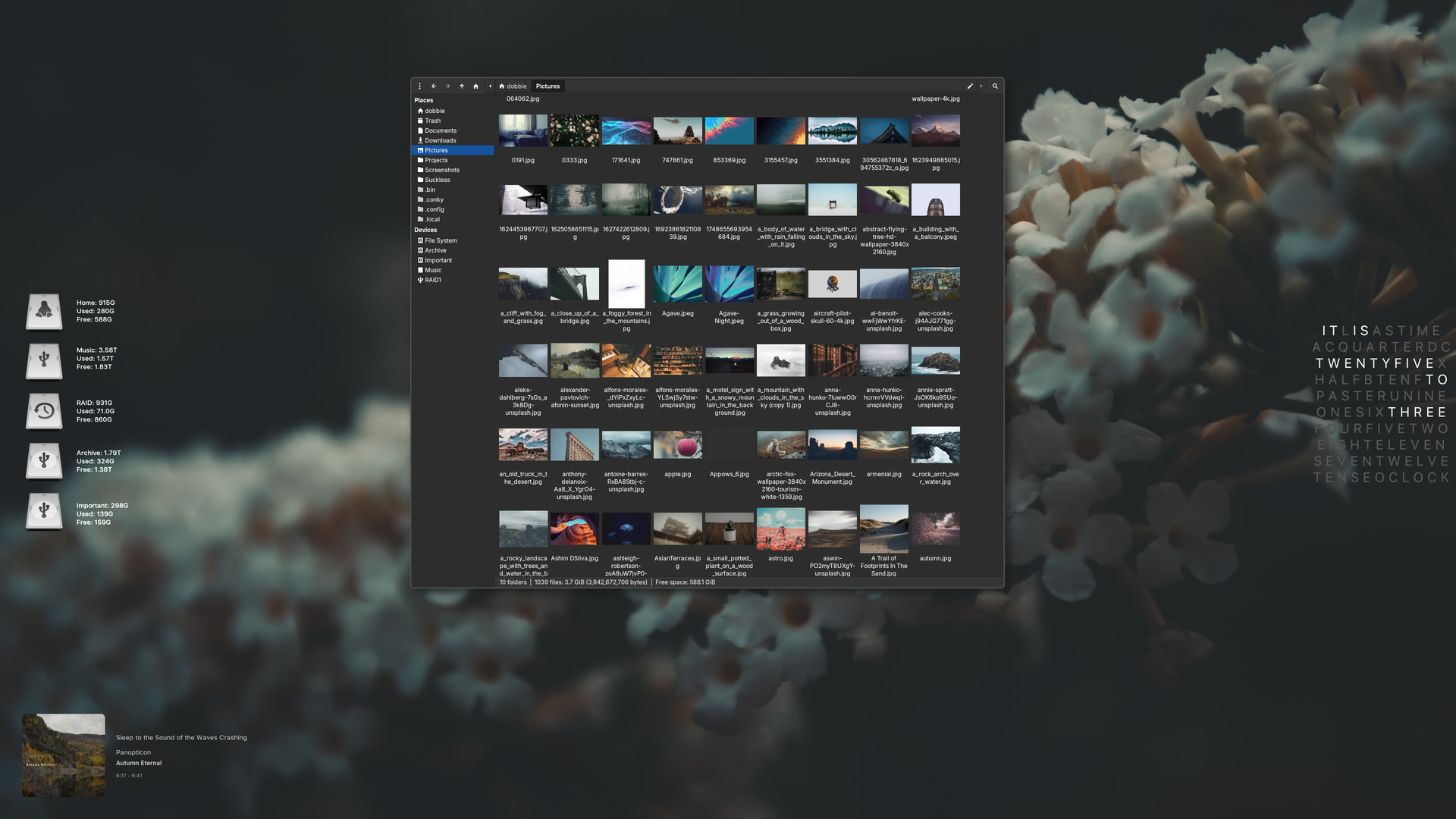
Task: Select the astro.jpg image thumbnail
Action: coord(780,529)
